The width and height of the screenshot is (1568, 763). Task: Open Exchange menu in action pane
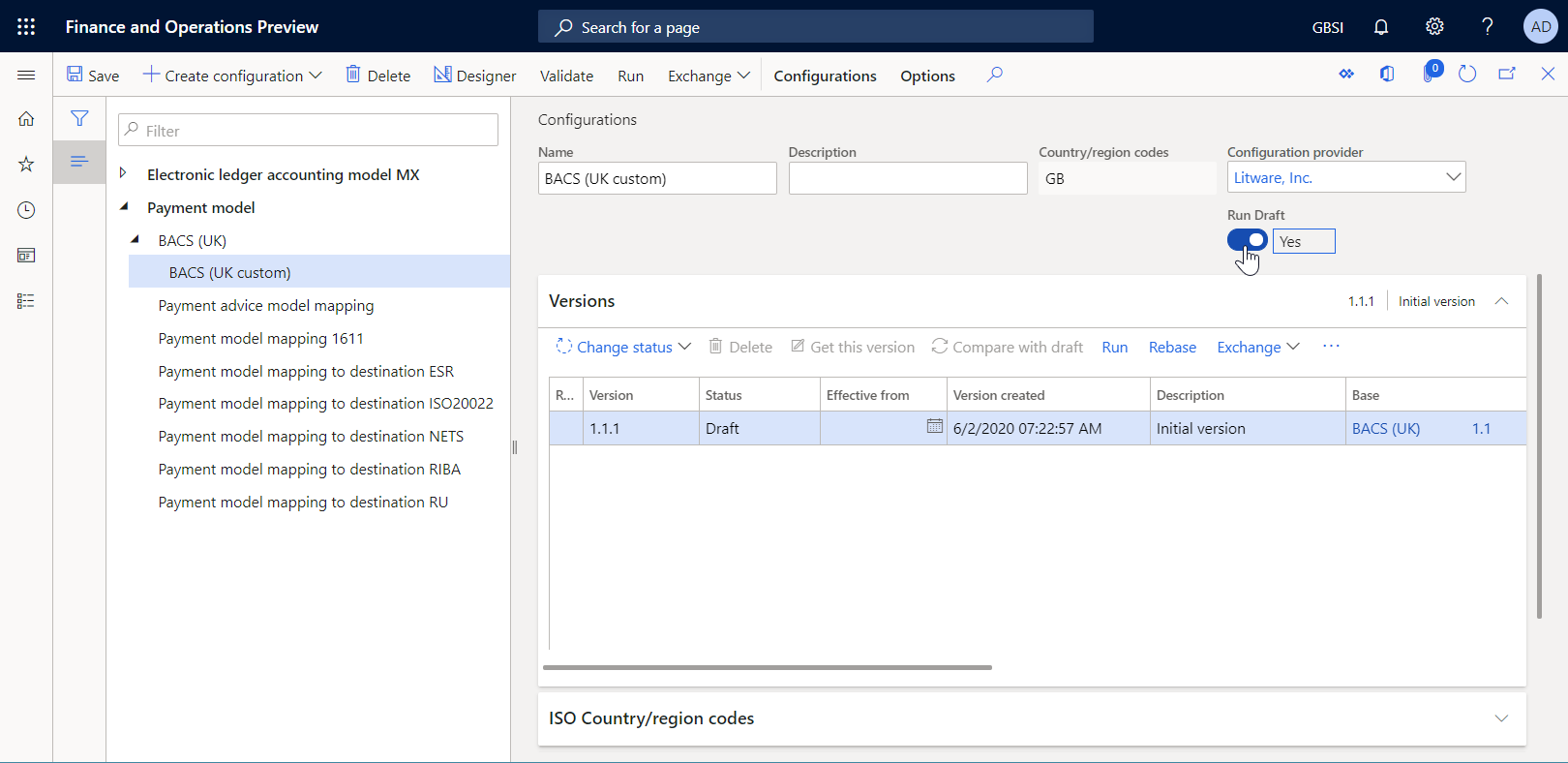709,76
